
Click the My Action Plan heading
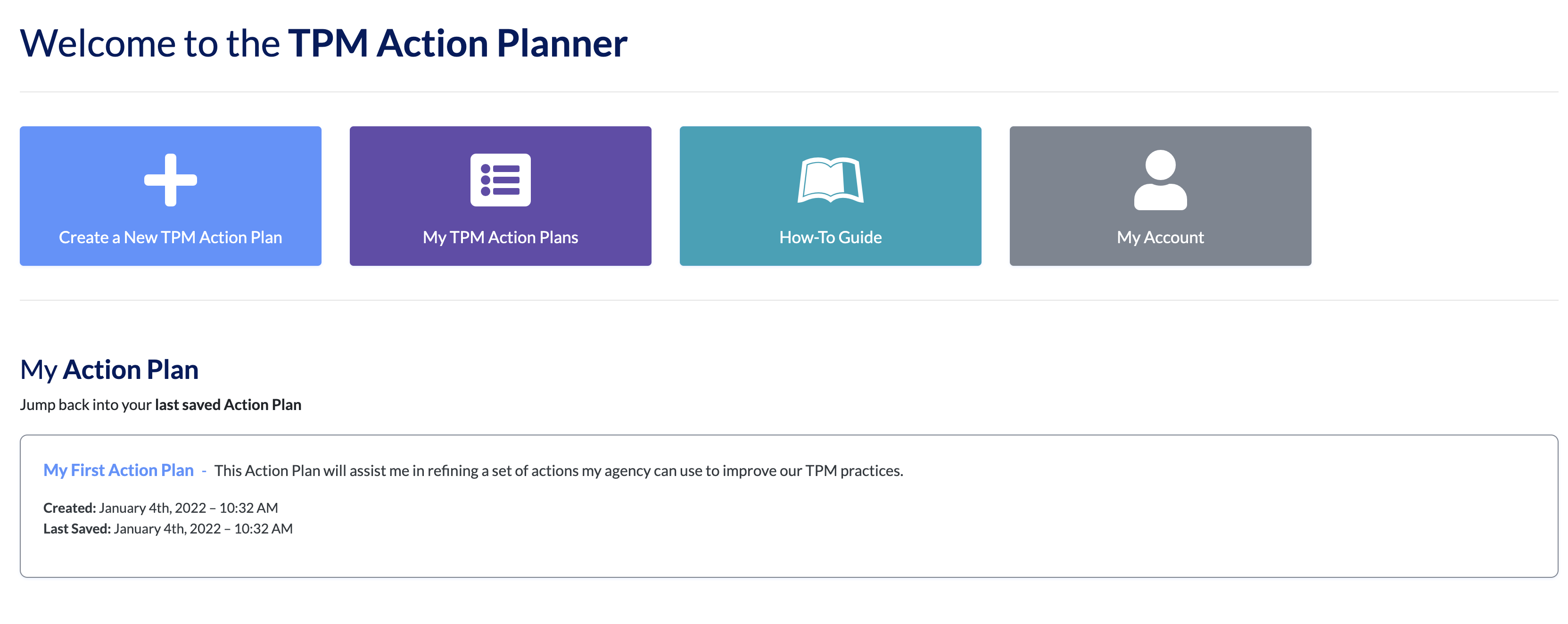coord(109,369)
